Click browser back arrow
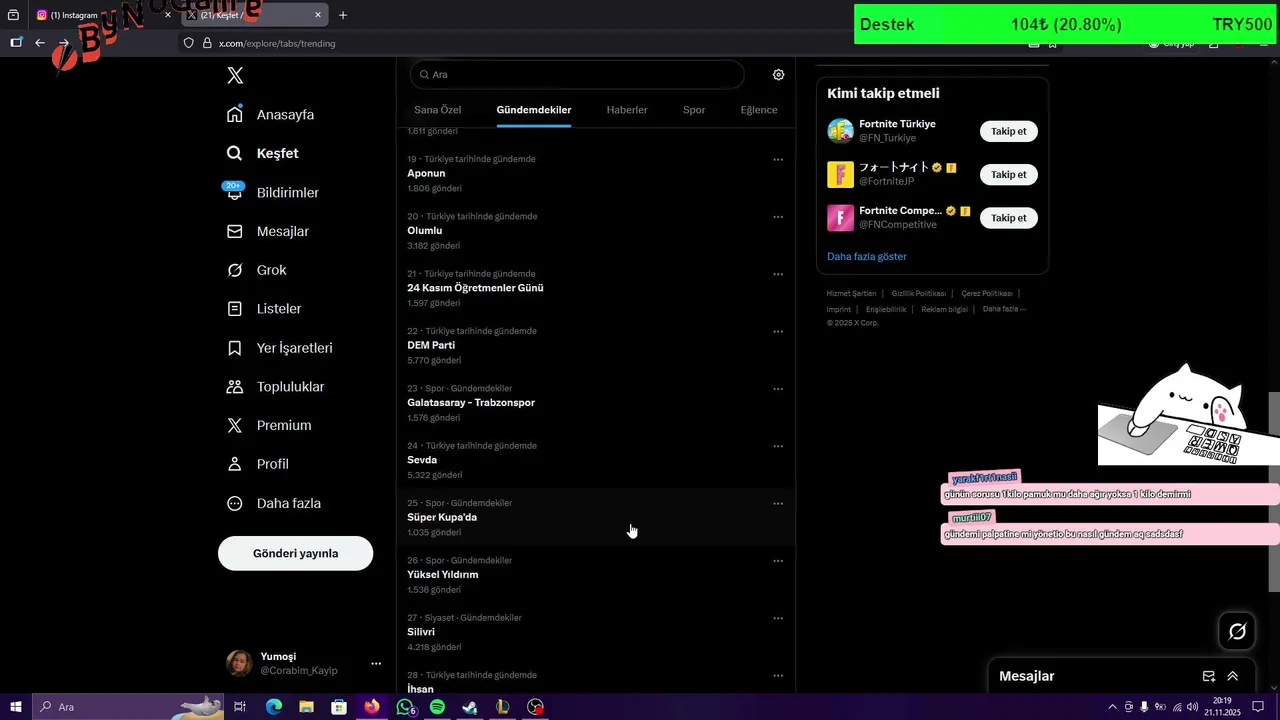Image resolution: width=1280 pixels, height=720 pixels. click(40, 43)
